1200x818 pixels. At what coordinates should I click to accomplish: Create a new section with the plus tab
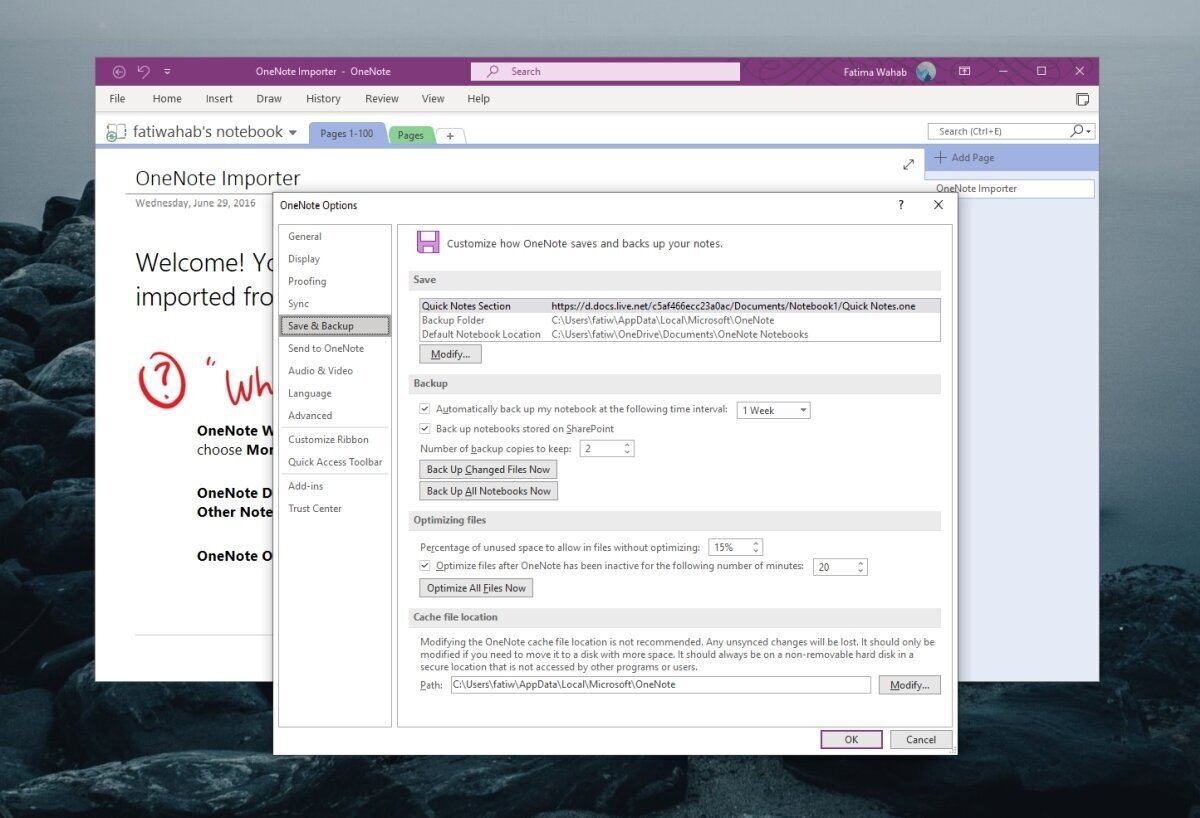450,135
